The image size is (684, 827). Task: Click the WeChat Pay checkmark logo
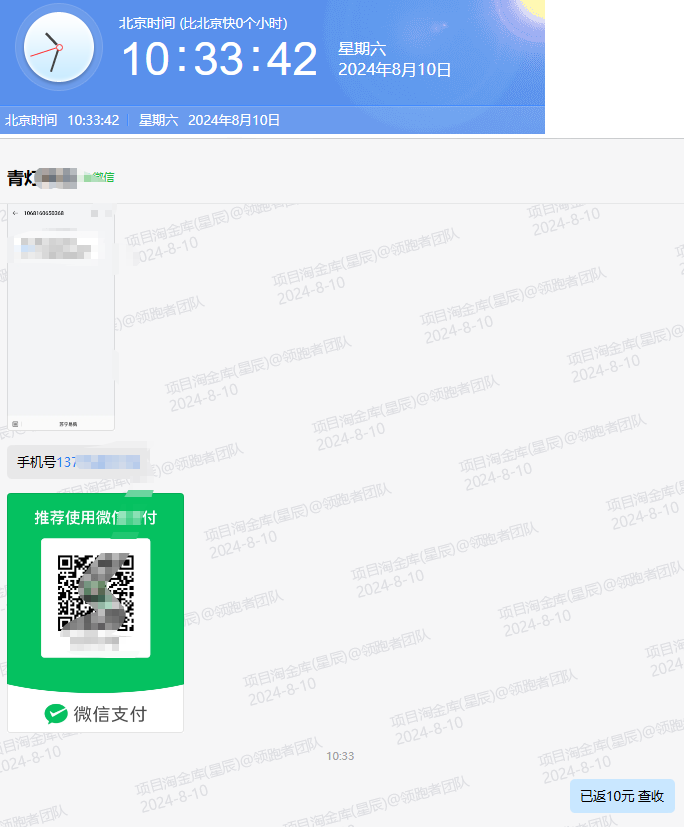click(x=56, y=714)
